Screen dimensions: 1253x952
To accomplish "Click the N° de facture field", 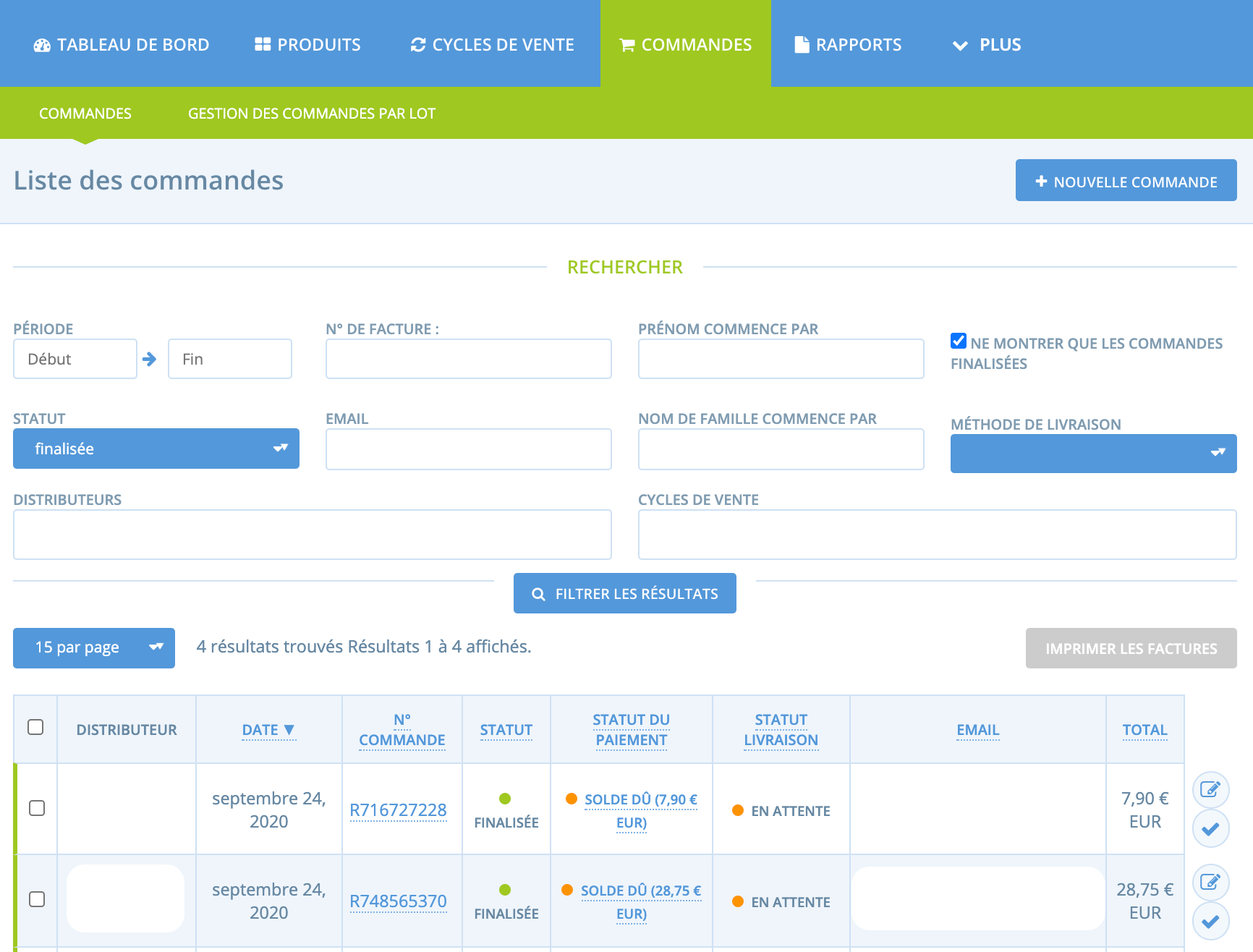I will 469,359.
